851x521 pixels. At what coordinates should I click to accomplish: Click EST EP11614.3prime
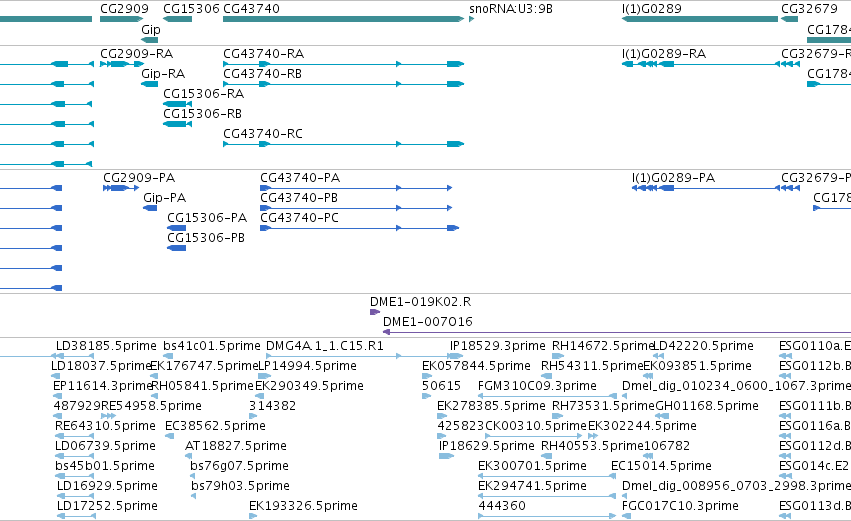pos(102,386)
